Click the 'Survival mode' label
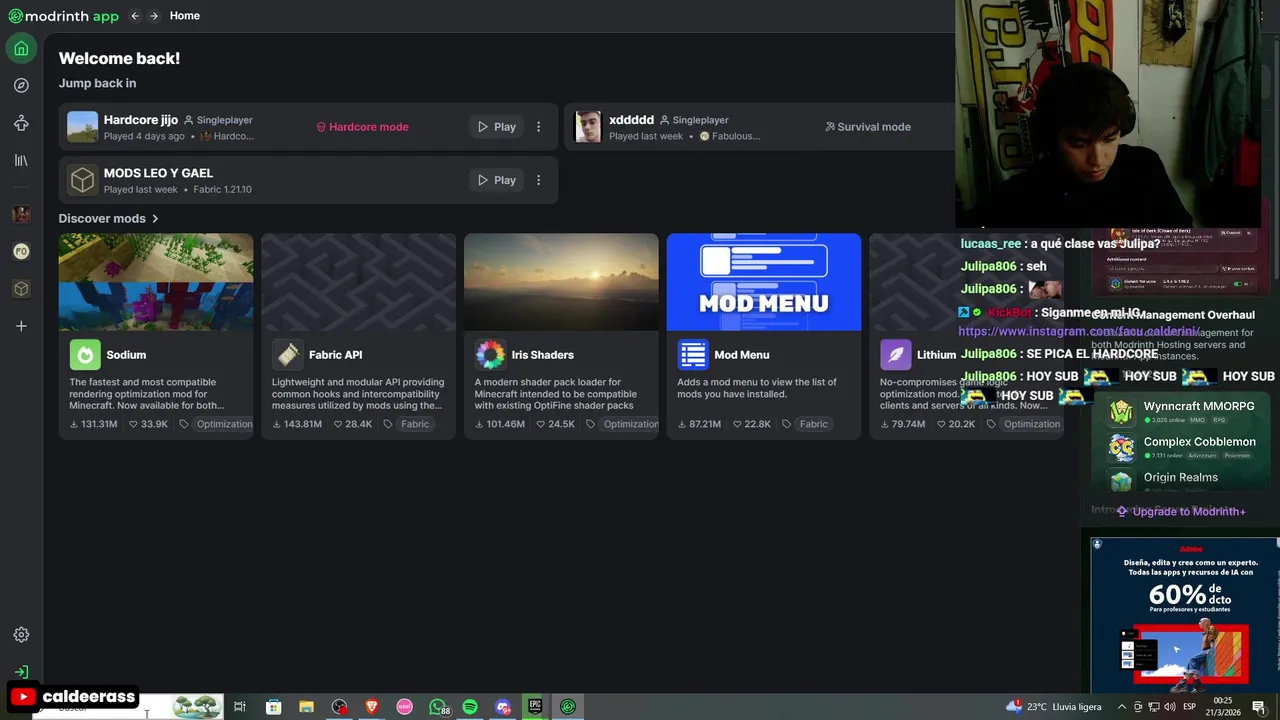 [867, 127]
